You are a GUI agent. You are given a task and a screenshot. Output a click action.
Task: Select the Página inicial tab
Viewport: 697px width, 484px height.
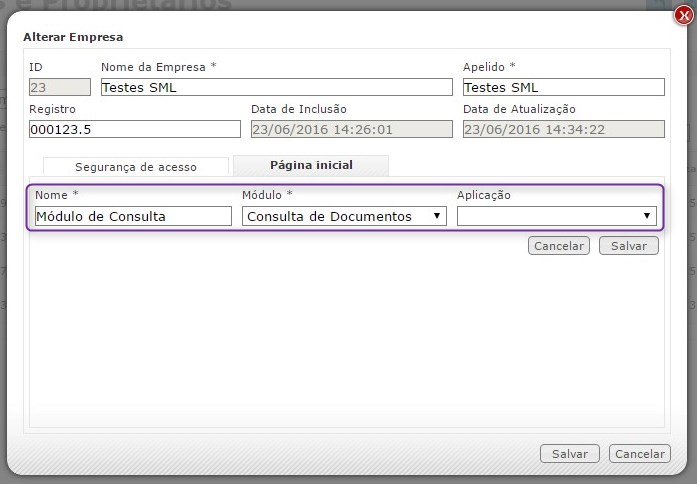(310, 165)
